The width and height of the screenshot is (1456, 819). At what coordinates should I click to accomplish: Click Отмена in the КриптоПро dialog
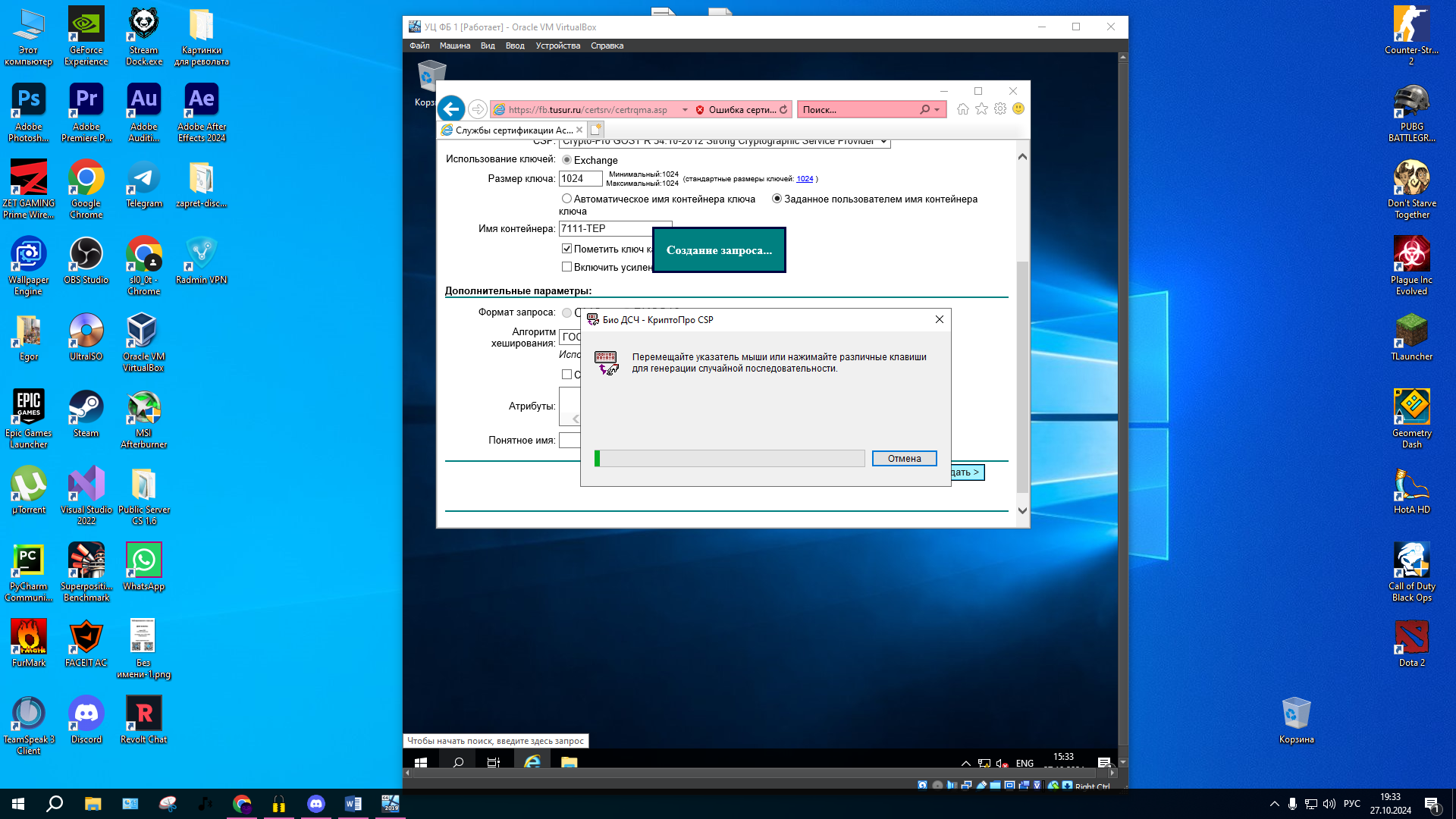click(904, 458)
